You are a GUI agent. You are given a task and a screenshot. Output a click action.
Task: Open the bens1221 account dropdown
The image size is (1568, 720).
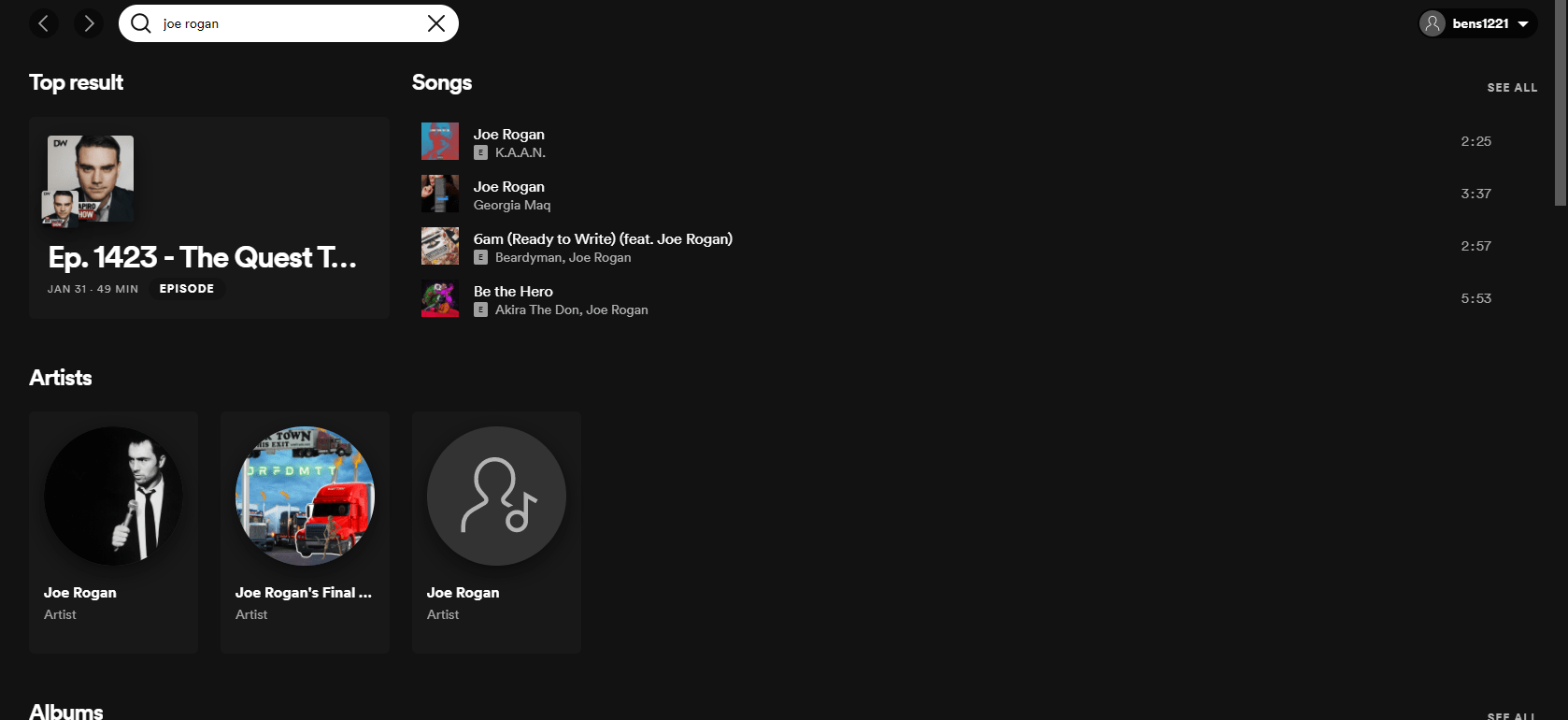[x=1478, y=23]
